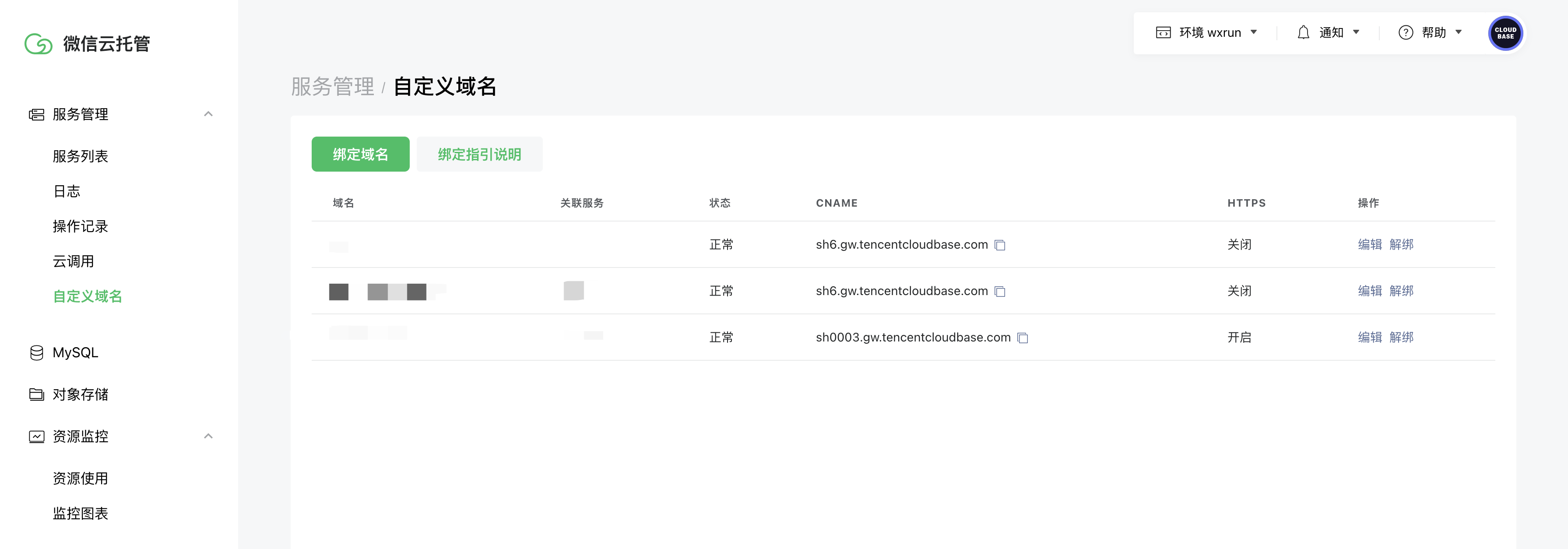Copy the sh0003 CNAME address
The image size is (1568, 549).
(1023, 338)
